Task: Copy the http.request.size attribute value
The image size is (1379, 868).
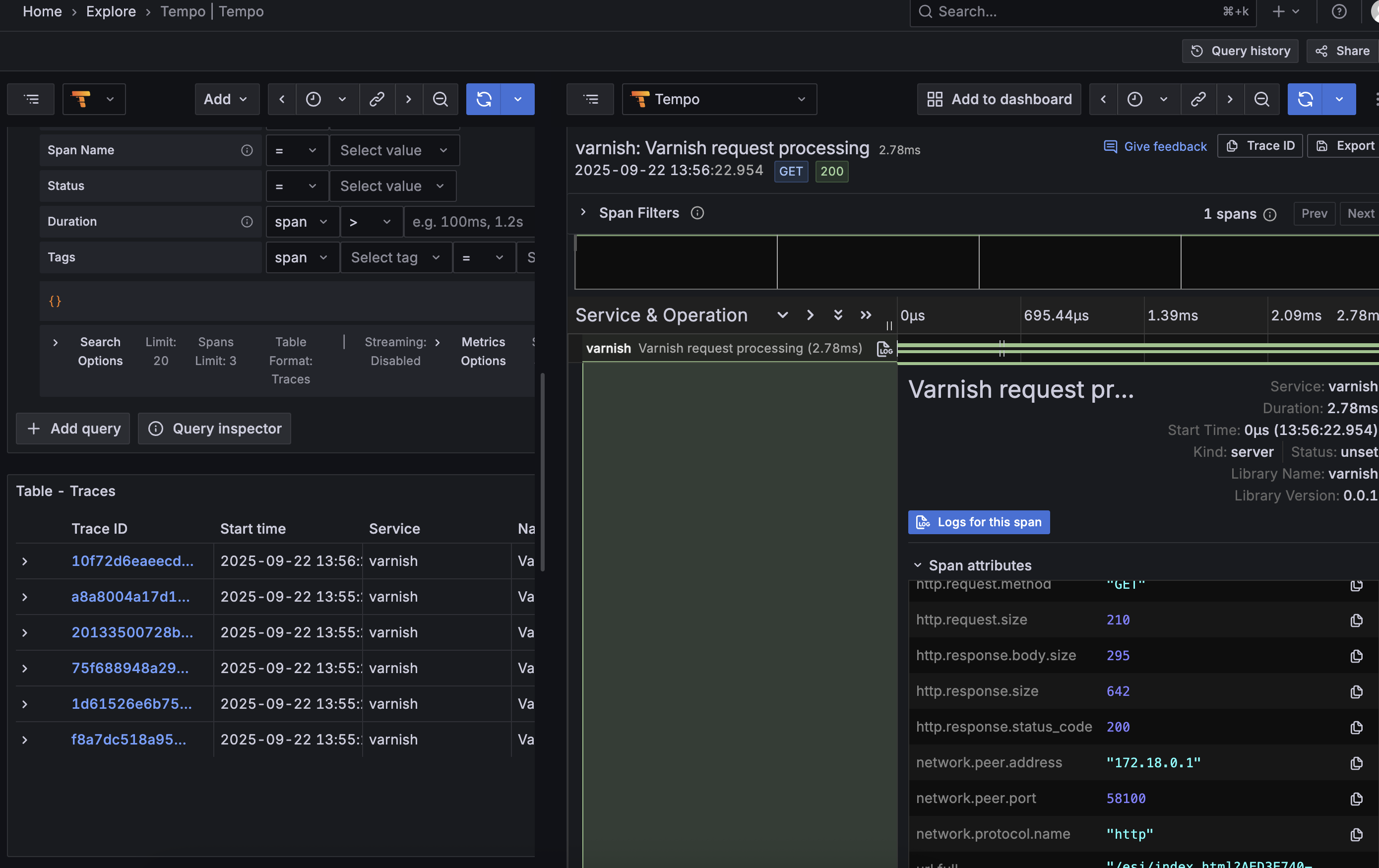Action: coord(1356,620)
